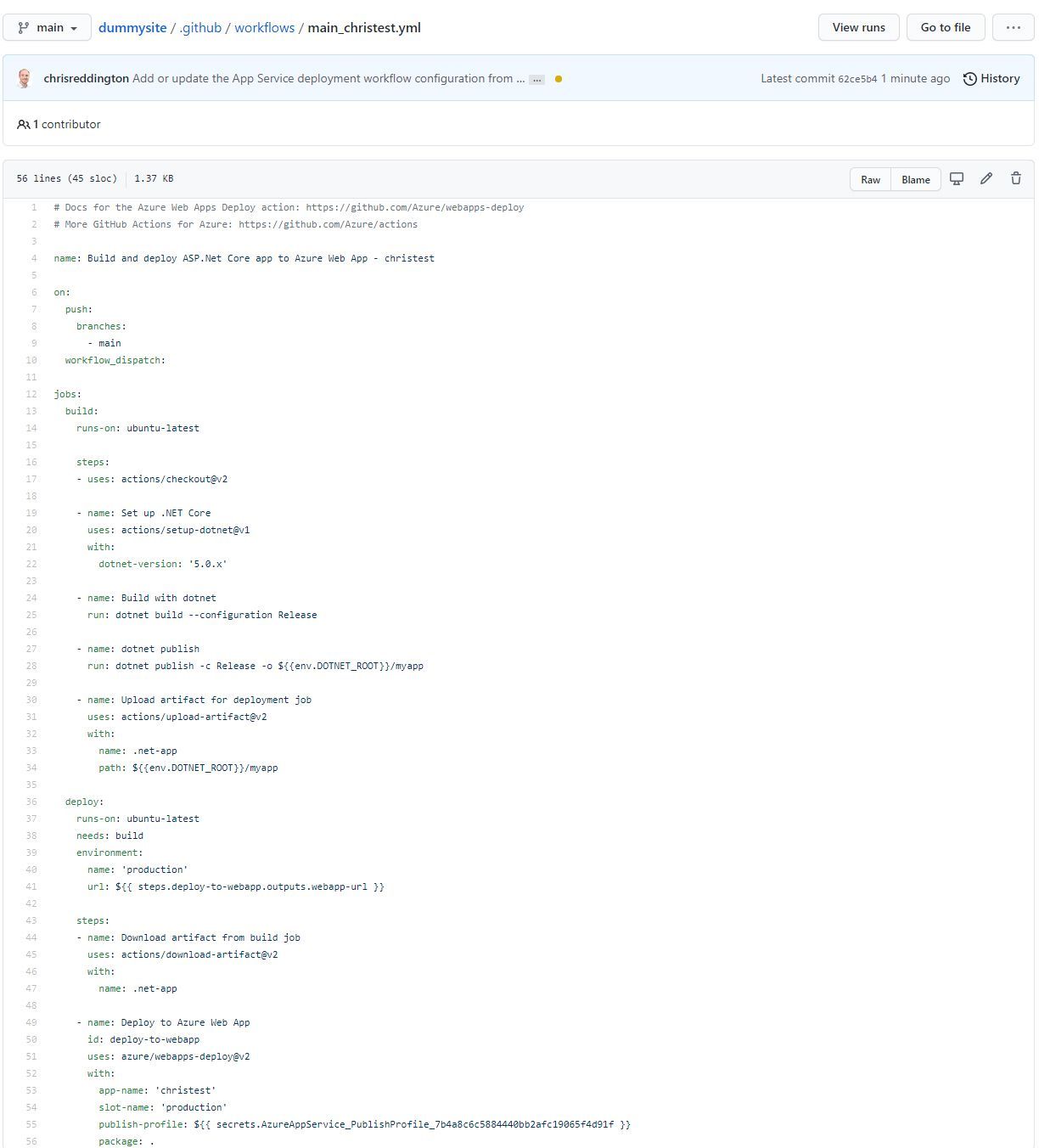1039x1148 pixels.
Task: Click '56 lines (45 sloc)' file info
Action: click(x=67, y=178)
